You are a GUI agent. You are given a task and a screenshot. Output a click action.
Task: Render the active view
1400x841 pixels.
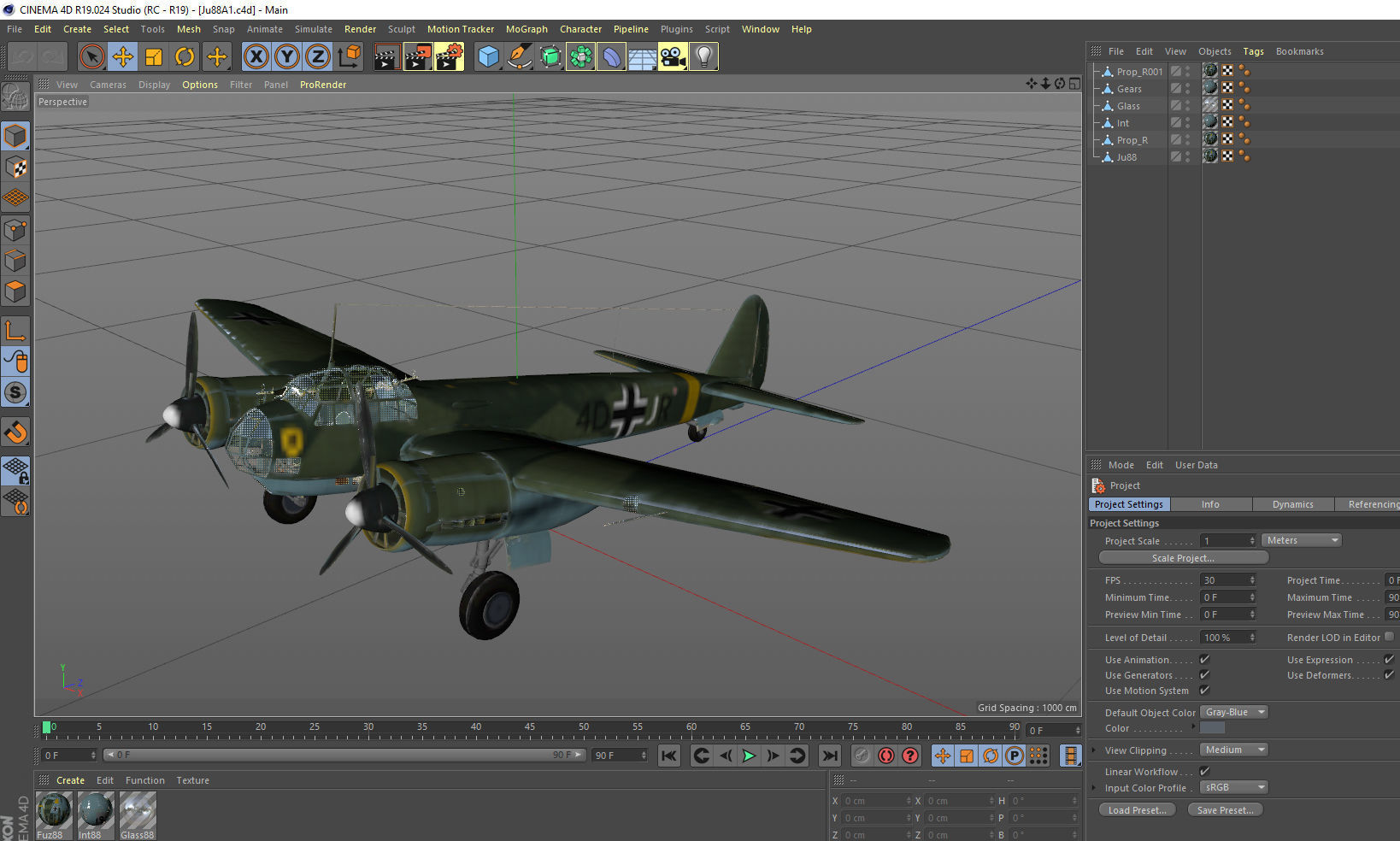pyautogui.click(x=386, y=57)
